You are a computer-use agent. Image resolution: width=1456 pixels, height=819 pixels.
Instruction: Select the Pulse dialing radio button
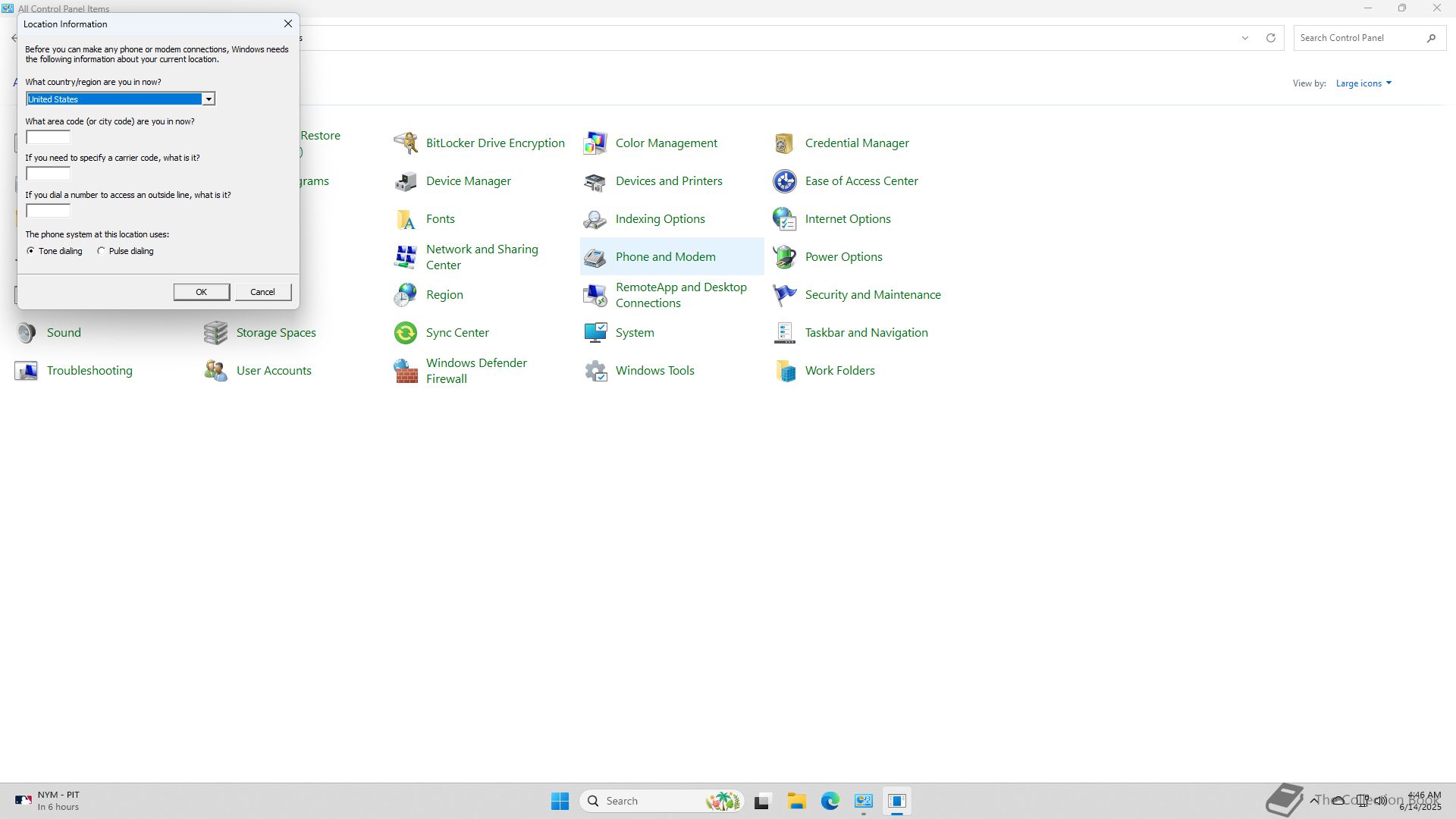(x=101, y=251)
